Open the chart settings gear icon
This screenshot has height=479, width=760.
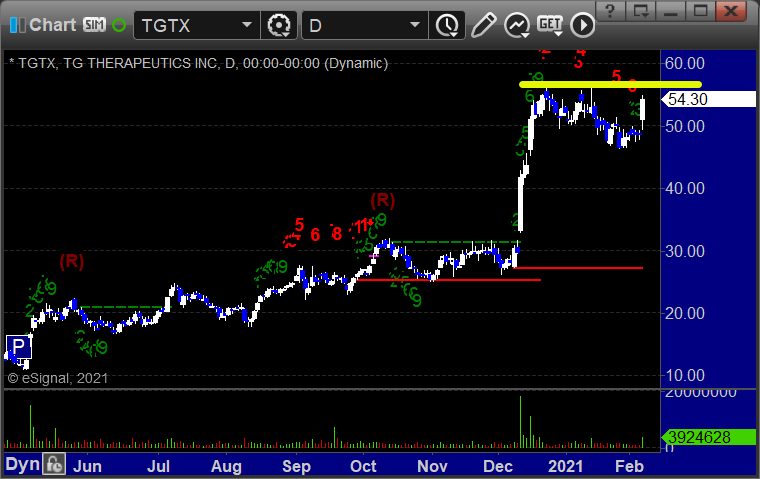279,25
